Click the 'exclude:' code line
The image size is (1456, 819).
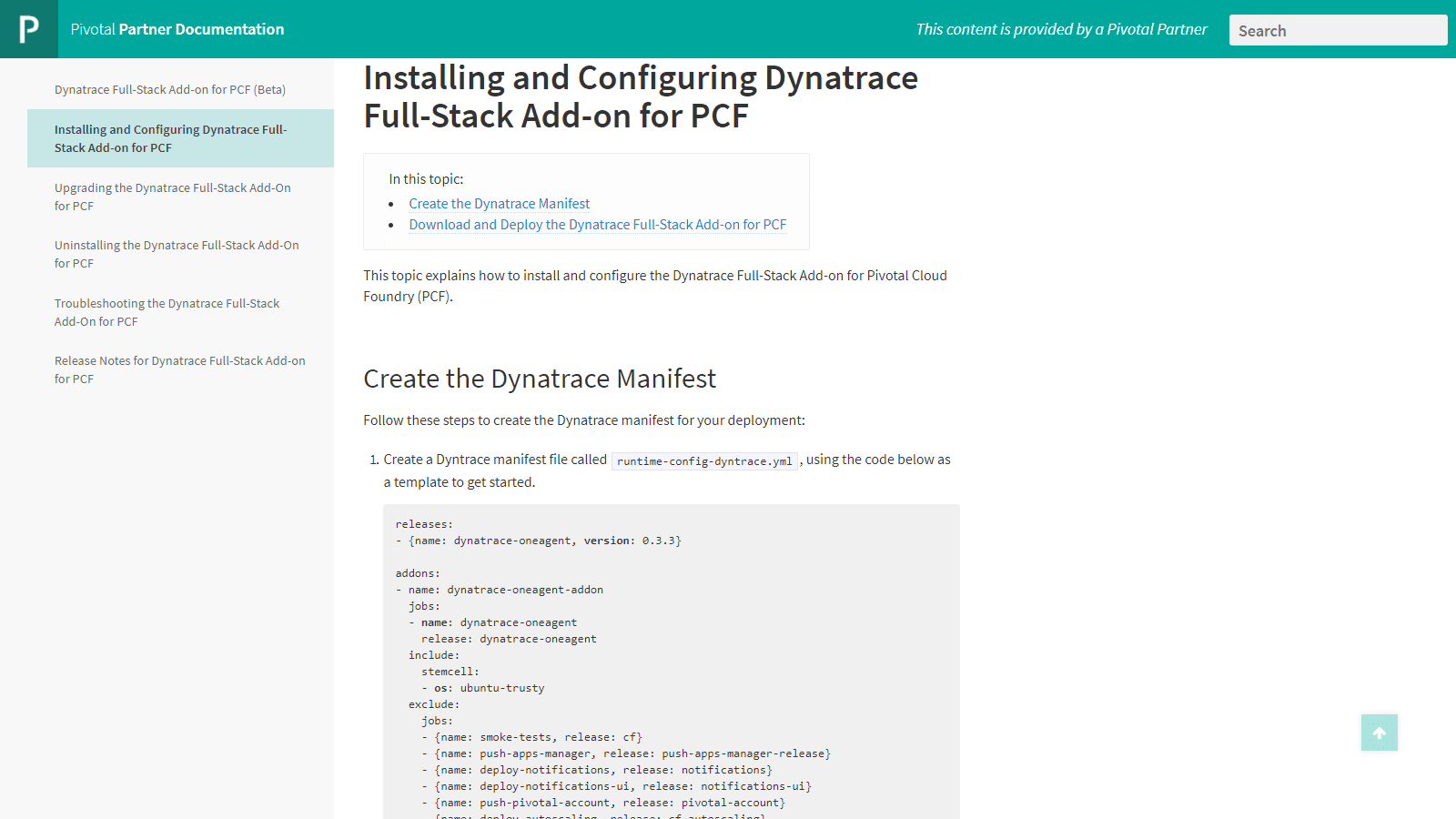[434, 704]
